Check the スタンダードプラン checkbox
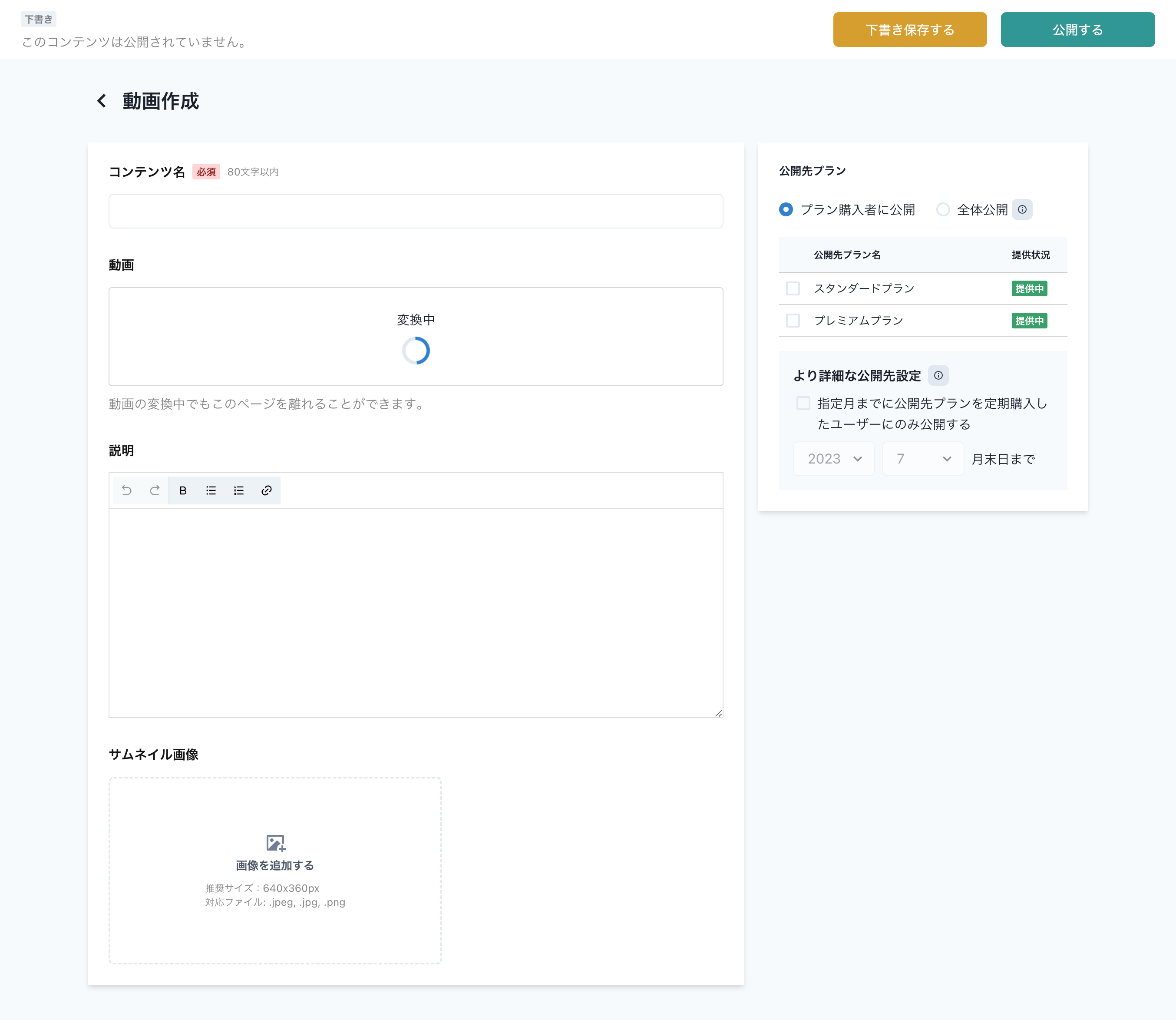Viewport: 1176px width, 1020px height. point(793,288)
